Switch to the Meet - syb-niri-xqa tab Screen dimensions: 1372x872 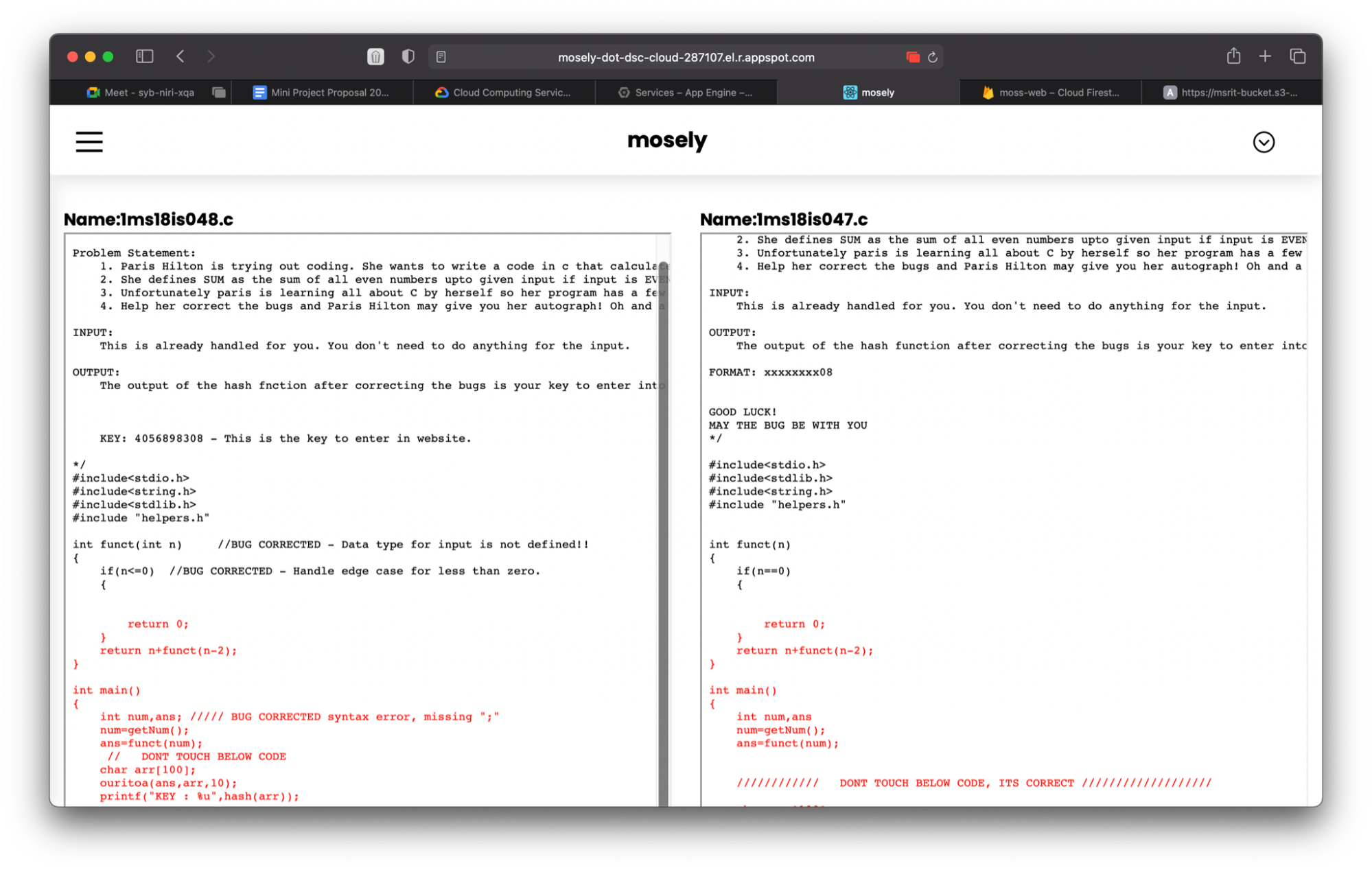[x=141, y=93]
